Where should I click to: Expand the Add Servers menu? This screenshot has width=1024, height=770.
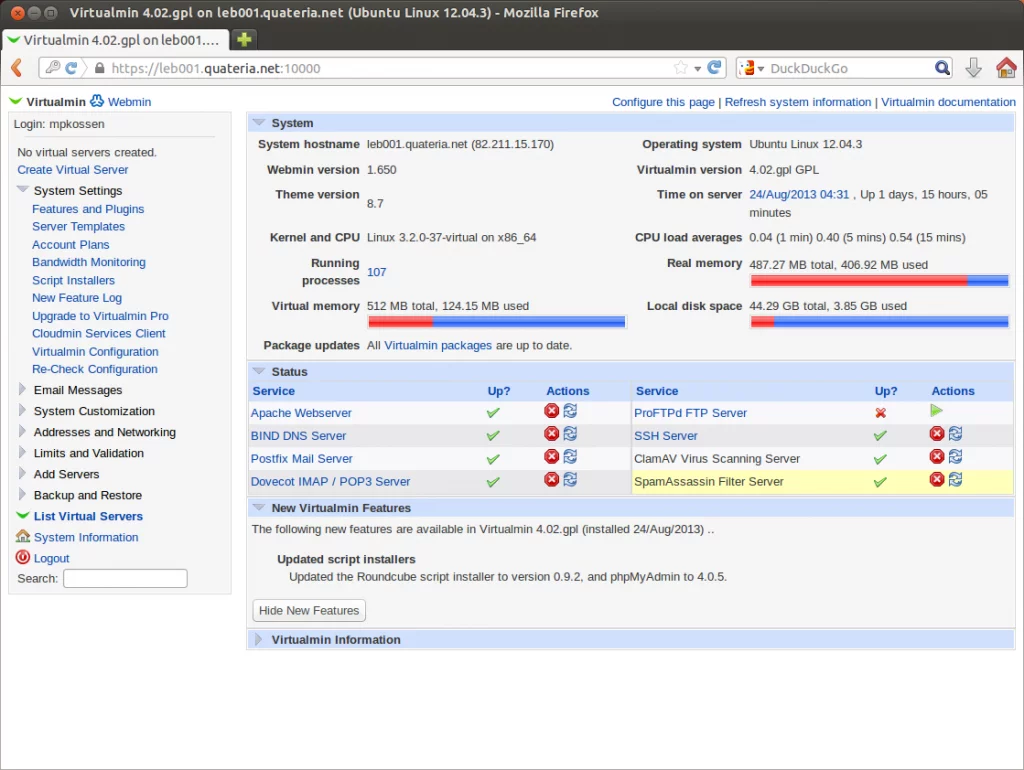(22, 473)
